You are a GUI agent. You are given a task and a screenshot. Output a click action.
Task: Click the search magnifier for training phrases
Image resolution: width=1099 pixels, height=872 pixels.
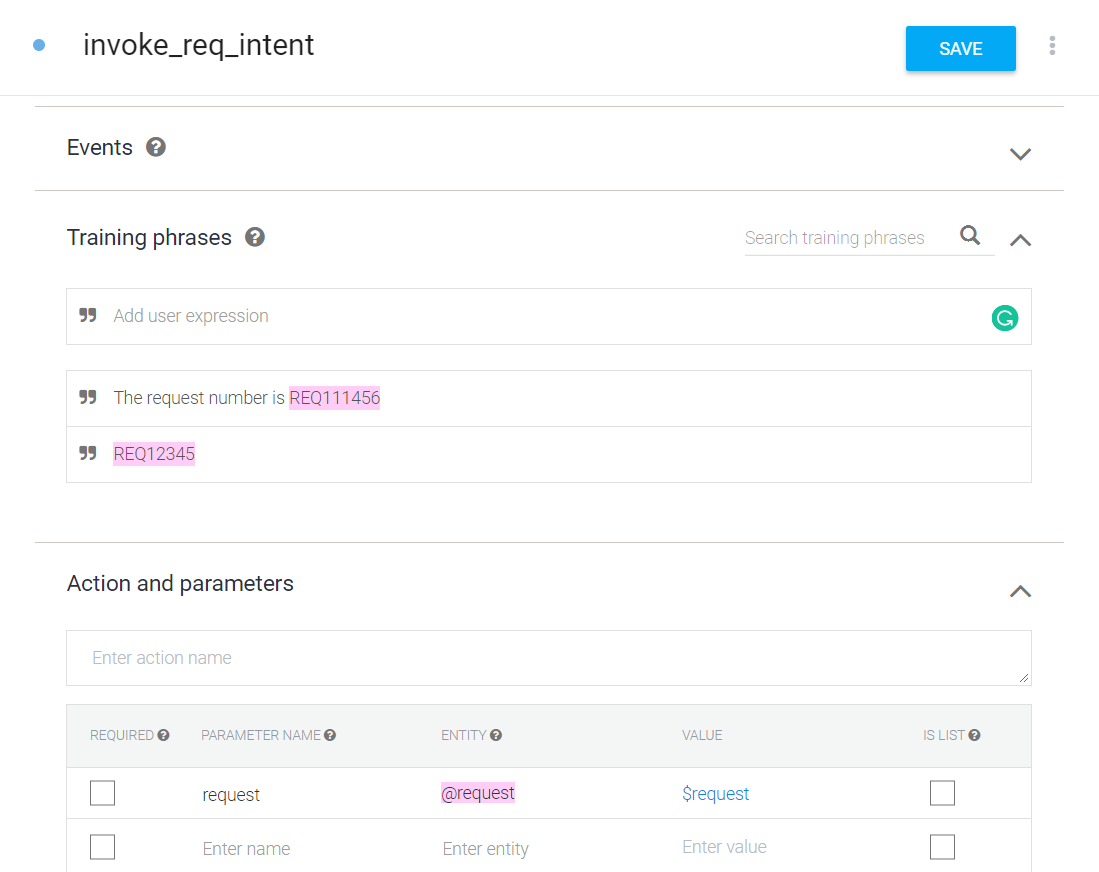coord(969,235)
